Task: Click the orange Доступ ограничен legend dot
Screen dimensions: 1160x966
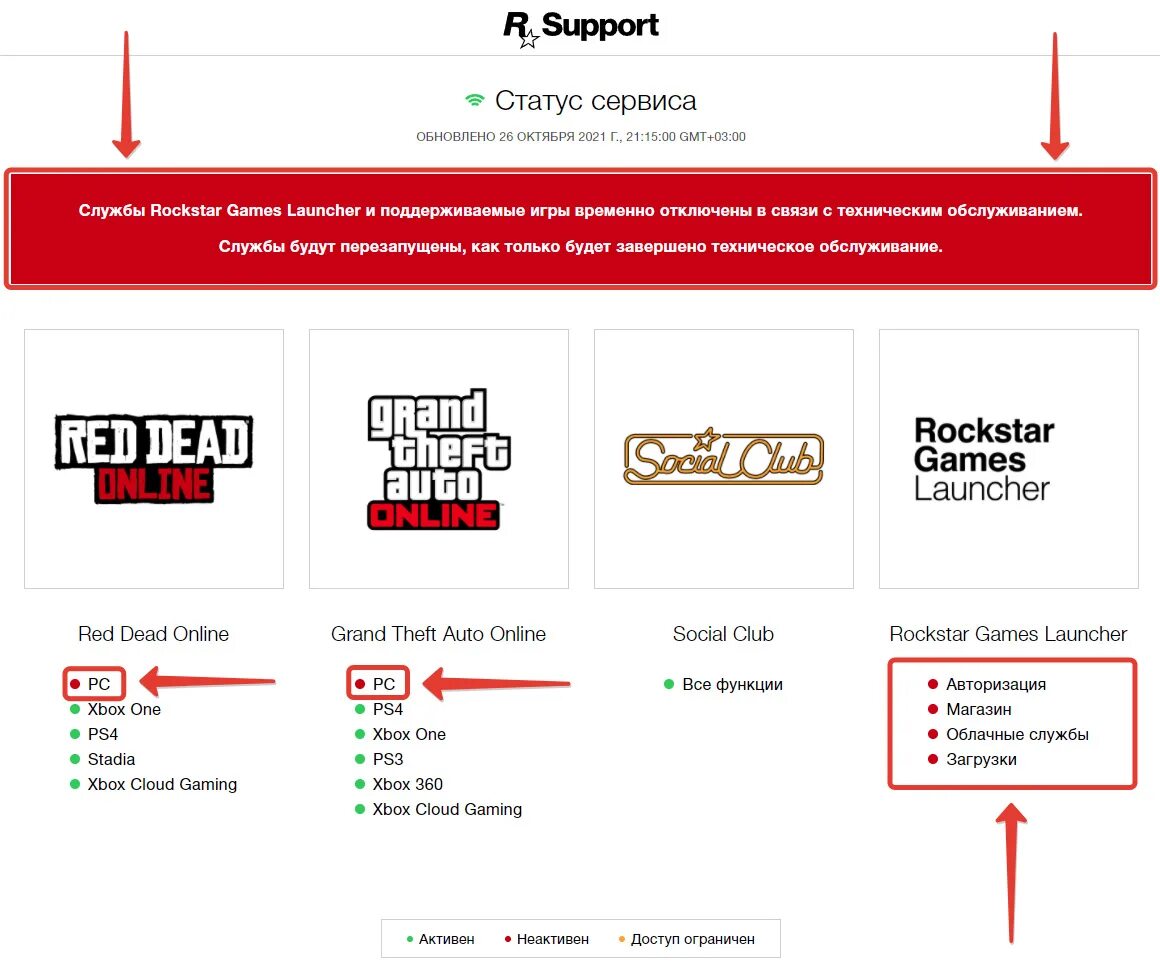Action: point(621,939)
